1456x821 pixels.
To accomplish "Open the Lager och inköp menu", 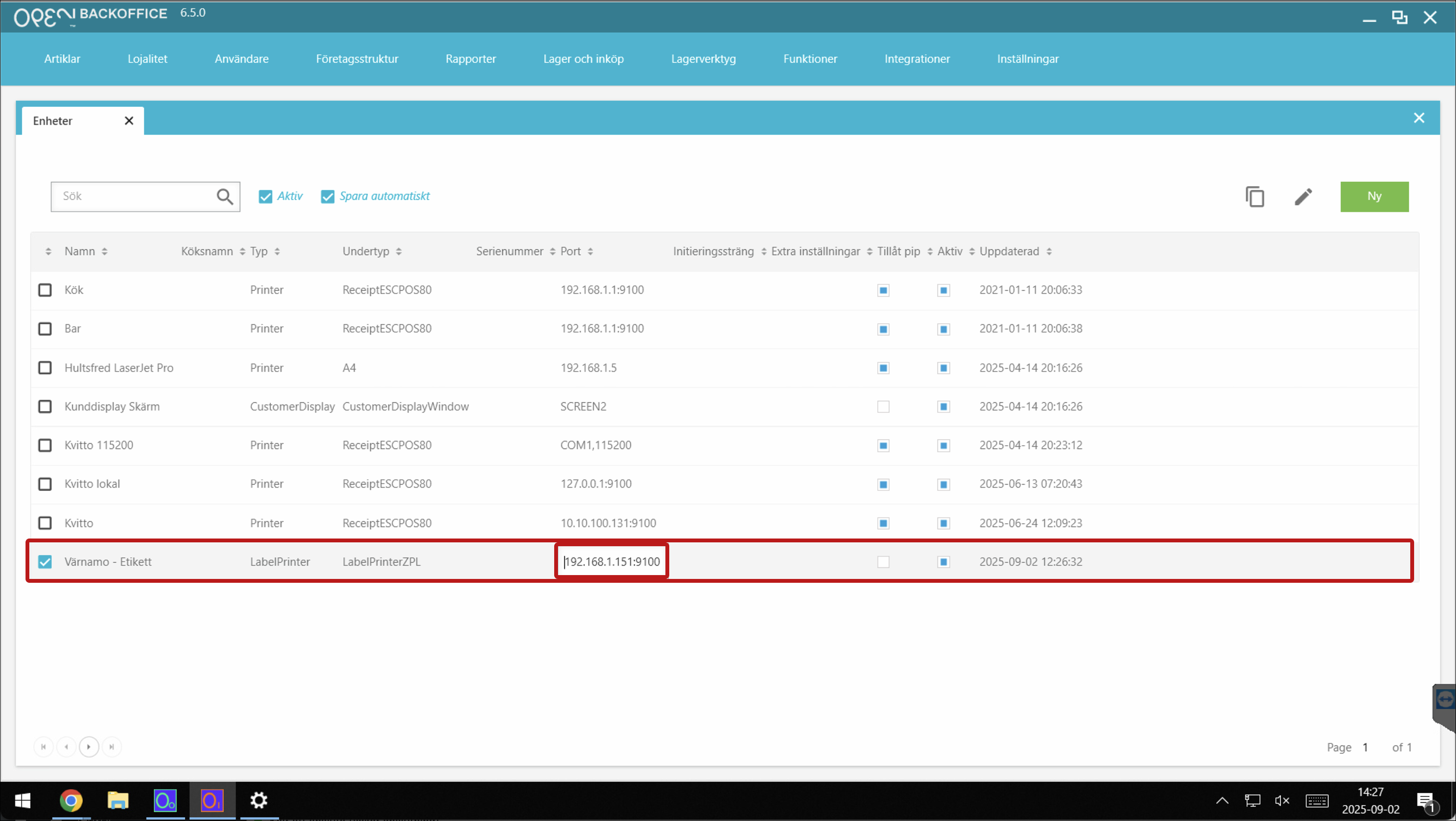I will [x=583, y=59].
